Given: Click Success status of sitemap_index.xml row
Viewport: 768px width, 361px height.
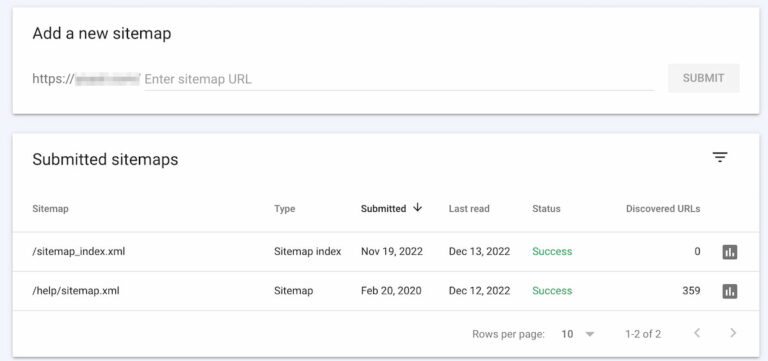Looking at the screenshot, I should tap(552, 251).
